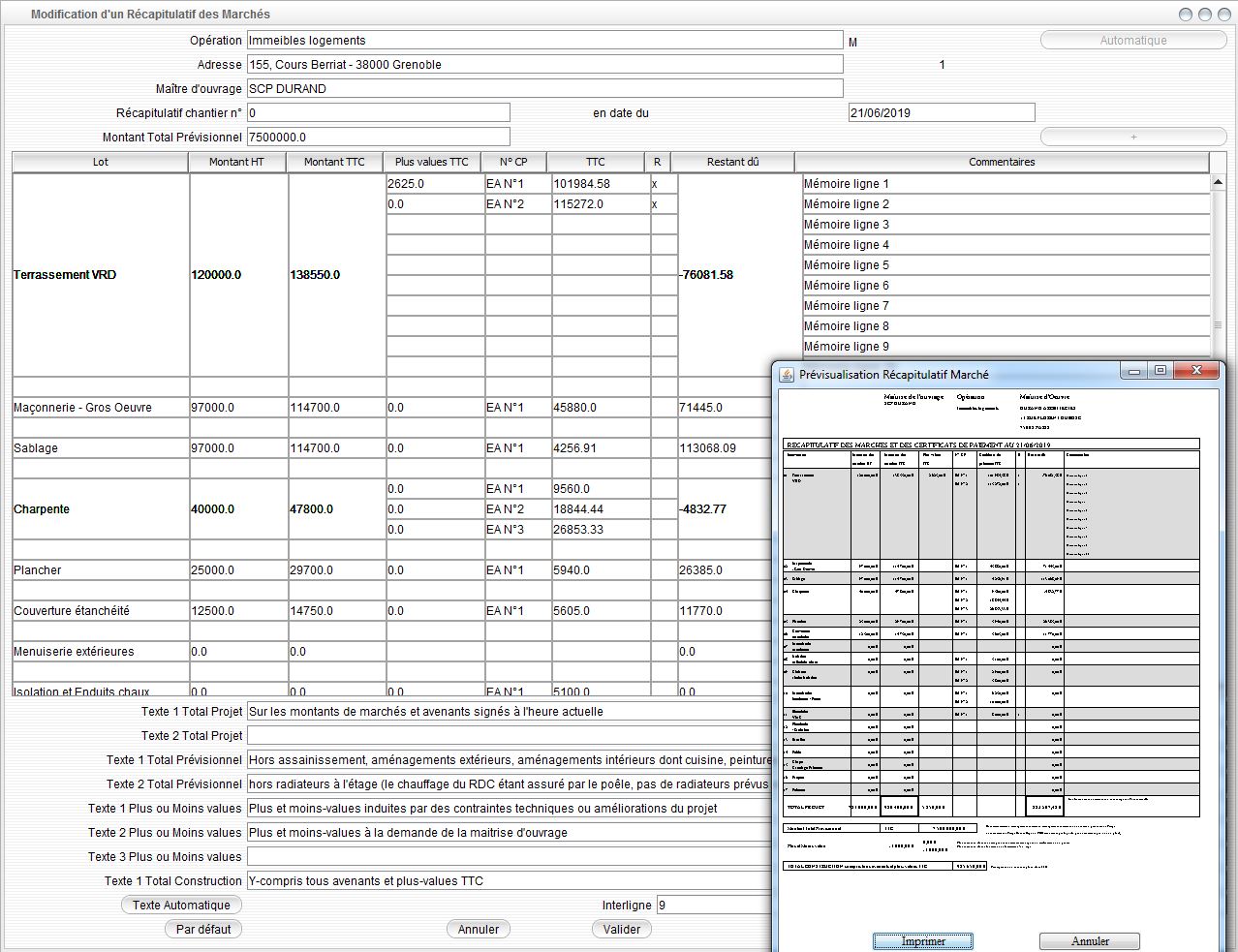Click the table's vertical scrollbar thumb

click(1218, 324)
